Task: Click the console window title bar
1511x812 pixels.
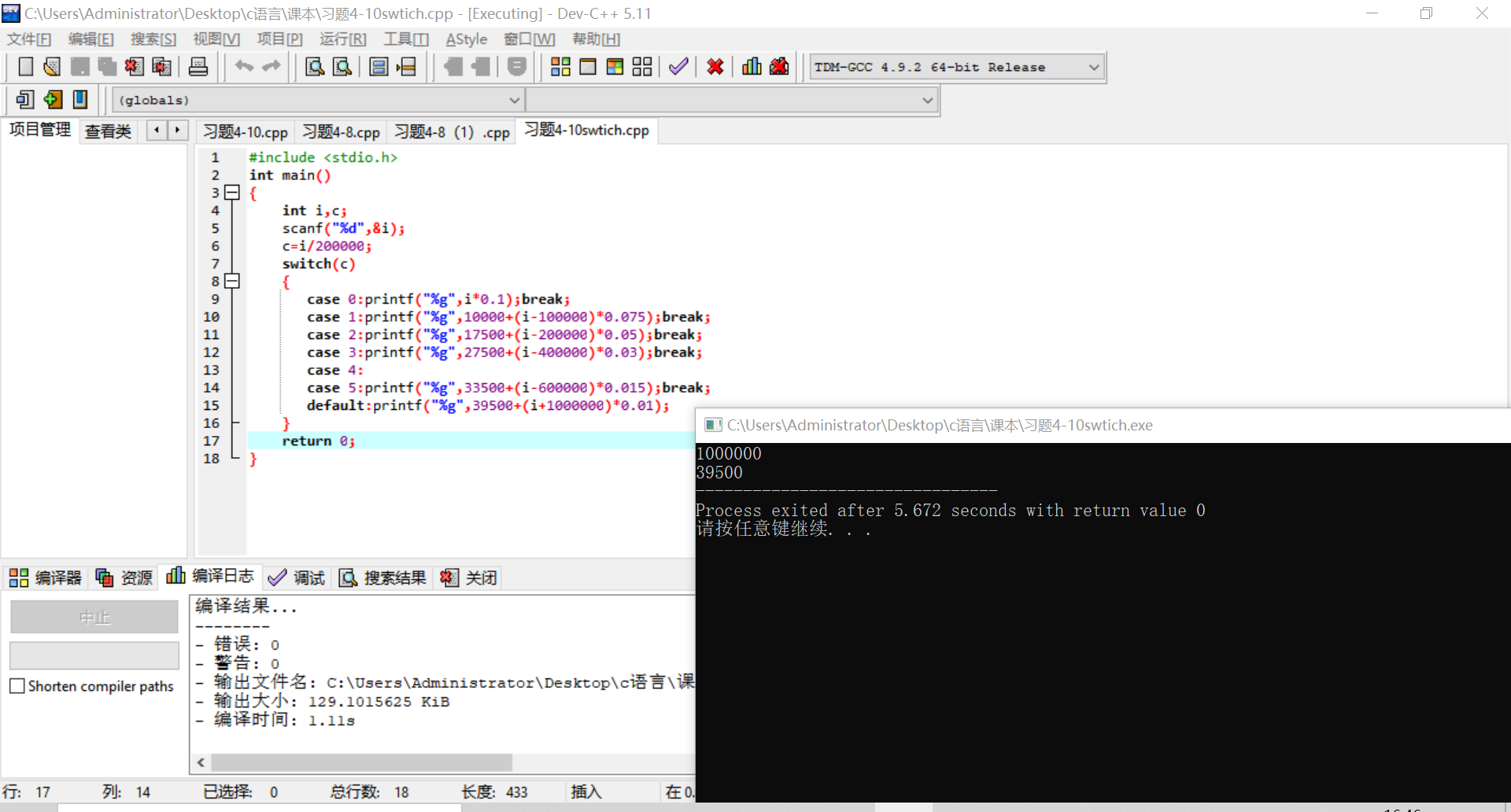Action: 1102,426
